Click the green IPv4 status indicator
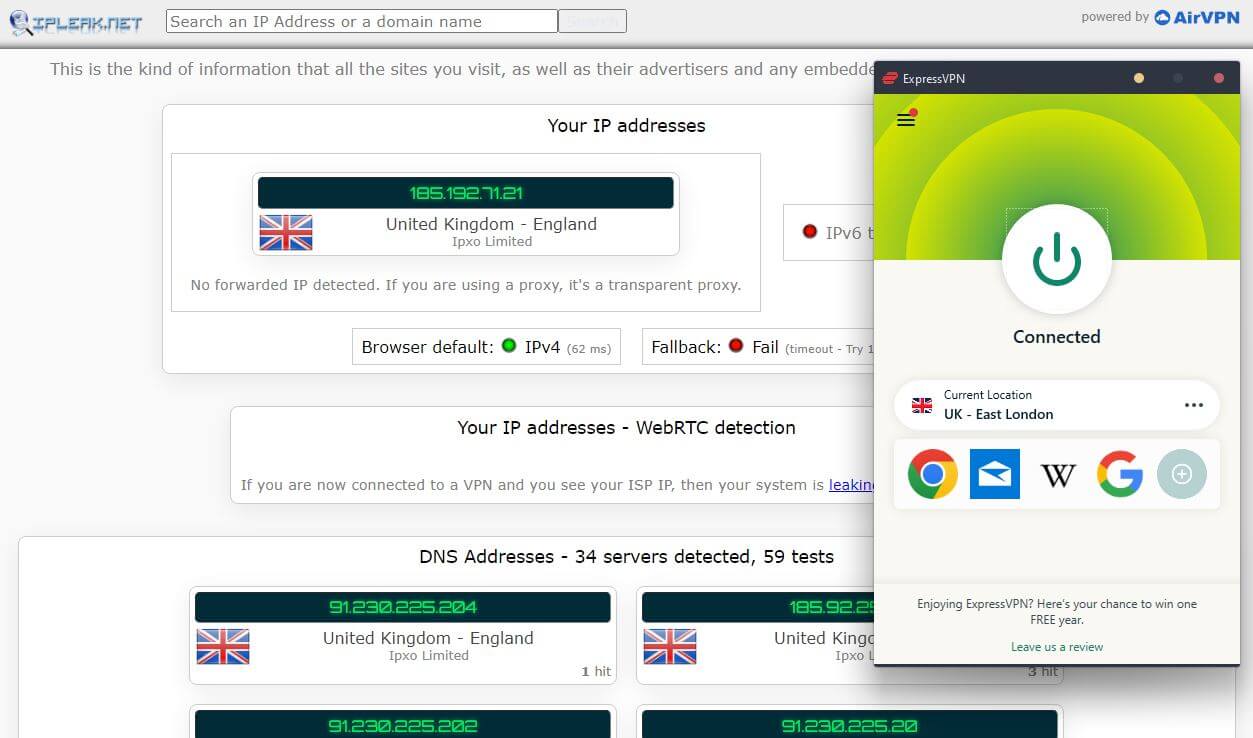 tap(509, 346)
